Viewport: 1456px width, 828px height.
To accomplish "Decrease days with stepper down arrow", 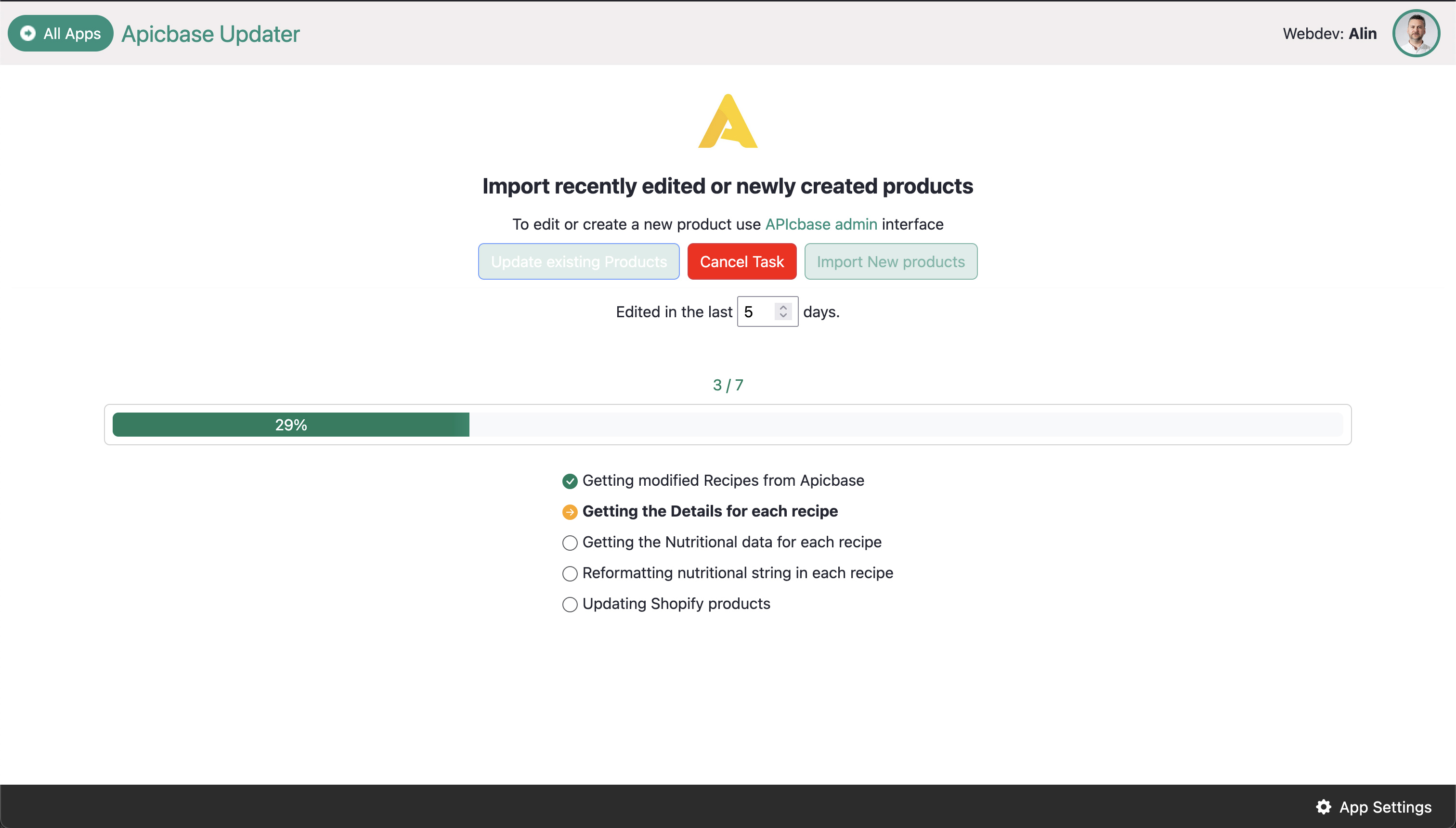I will [783, 316].
